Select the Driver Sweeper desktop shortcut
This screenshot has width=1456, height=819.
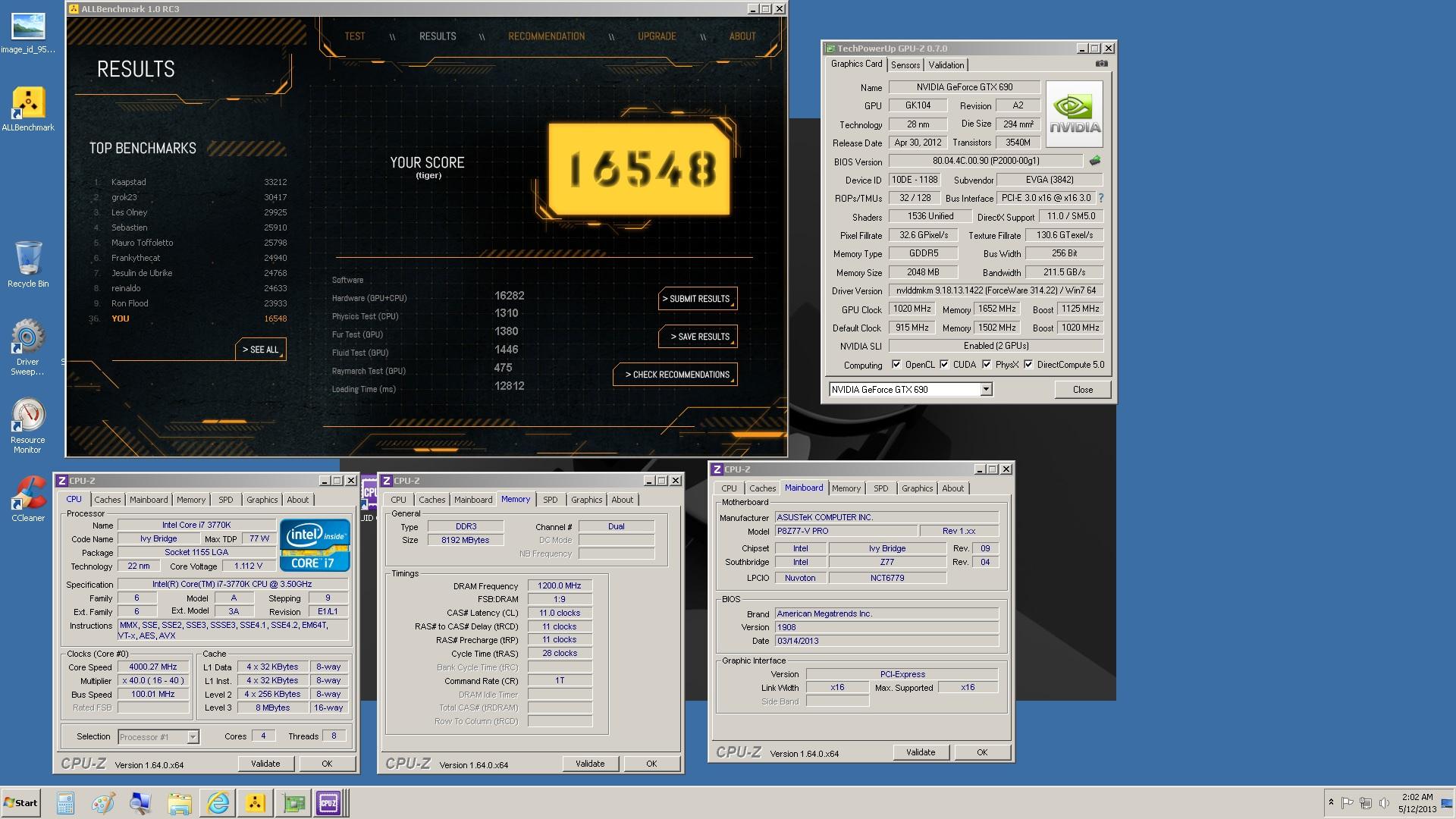click(x=28, y=348)
